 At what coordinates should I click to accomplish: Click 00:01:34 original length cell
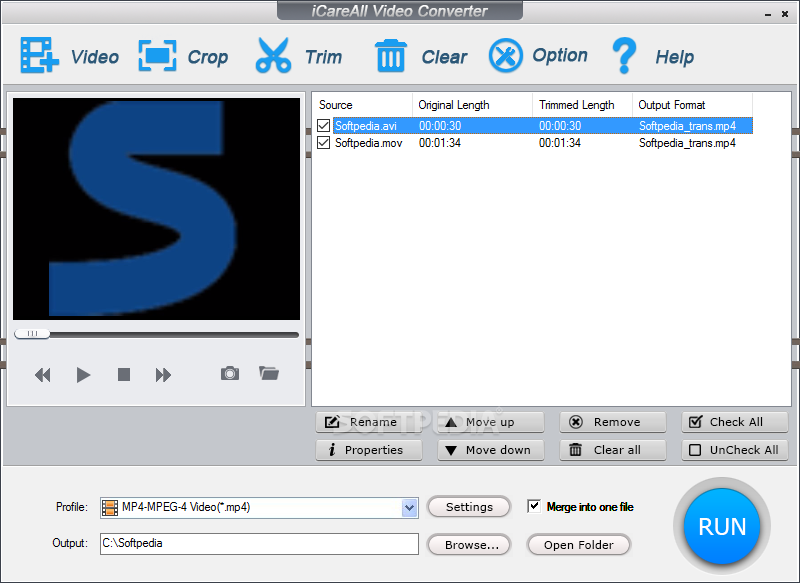click(x=440, y=143)
